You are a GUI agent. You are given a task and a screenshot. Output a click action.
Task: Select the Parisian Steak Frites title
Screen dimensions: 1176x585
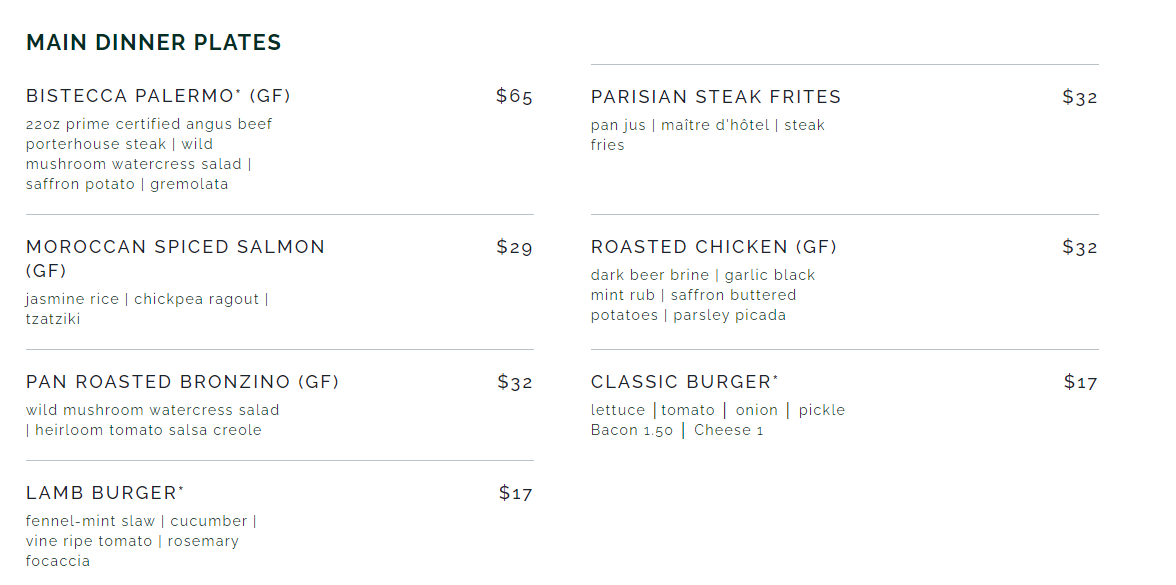pyautogui.click(x=716, y=97)
